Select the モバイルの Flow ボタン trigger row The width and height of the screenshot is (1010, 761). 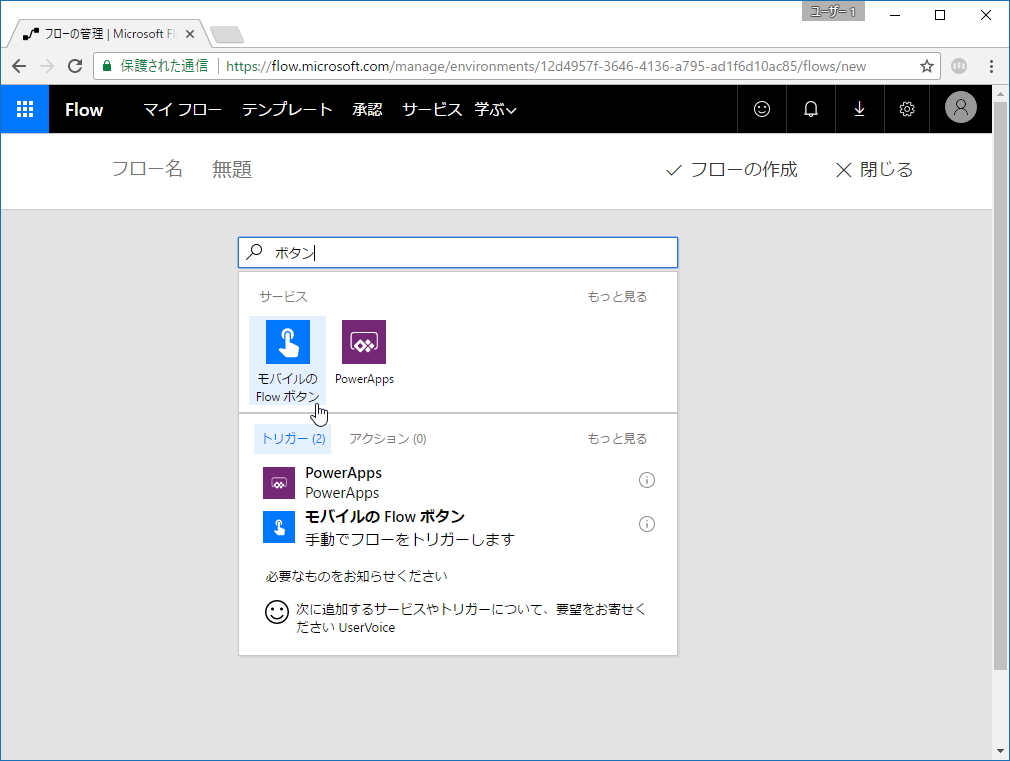(458, 527)
